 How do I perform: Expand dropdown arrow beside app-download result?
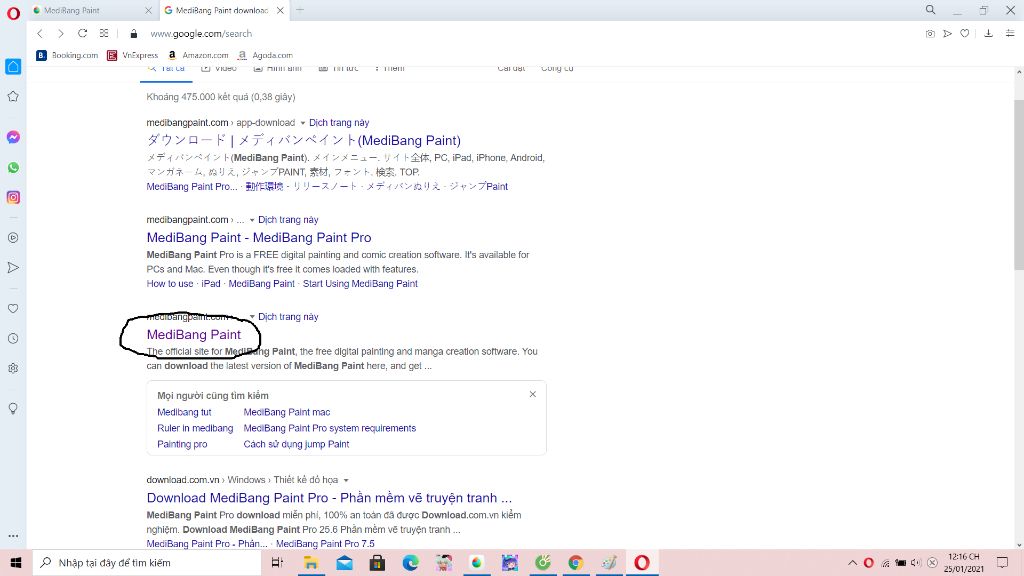click(302, 123)
